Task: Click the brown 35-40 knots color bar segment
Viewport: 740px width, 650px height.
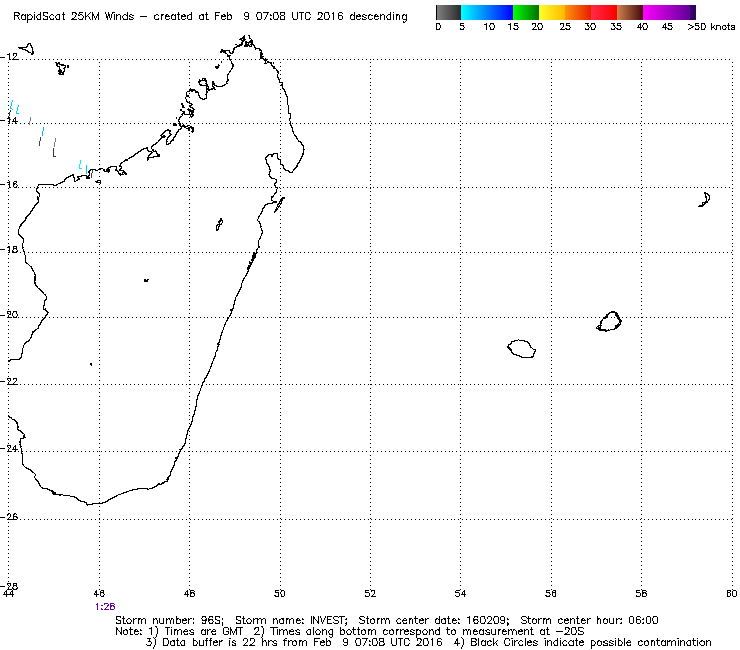Action: [630, 12]
